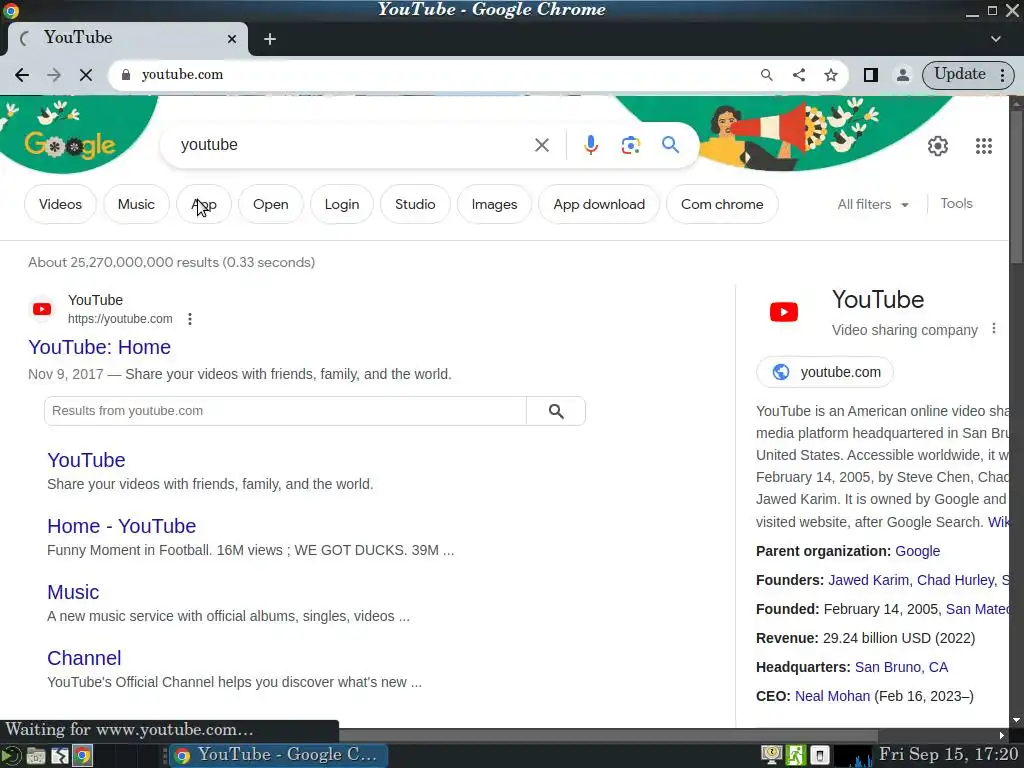
Task: Select the Images filter chip
Action: click(x=494, y=204)
